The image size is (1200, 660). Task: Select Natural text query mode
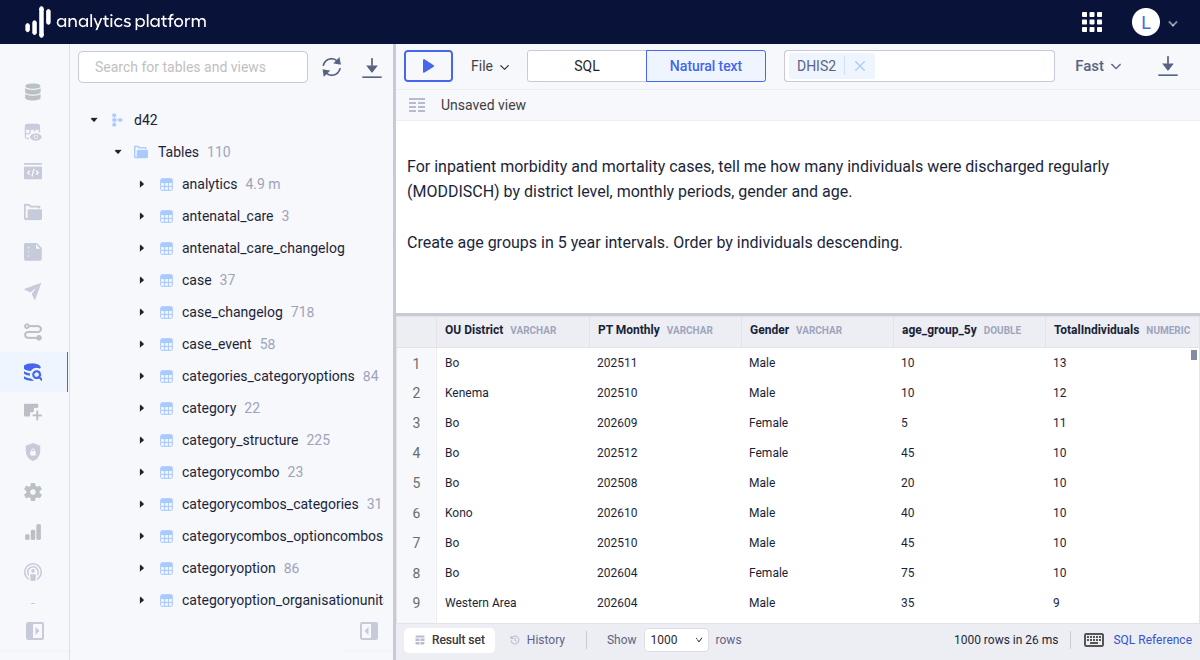coord(706,66)
